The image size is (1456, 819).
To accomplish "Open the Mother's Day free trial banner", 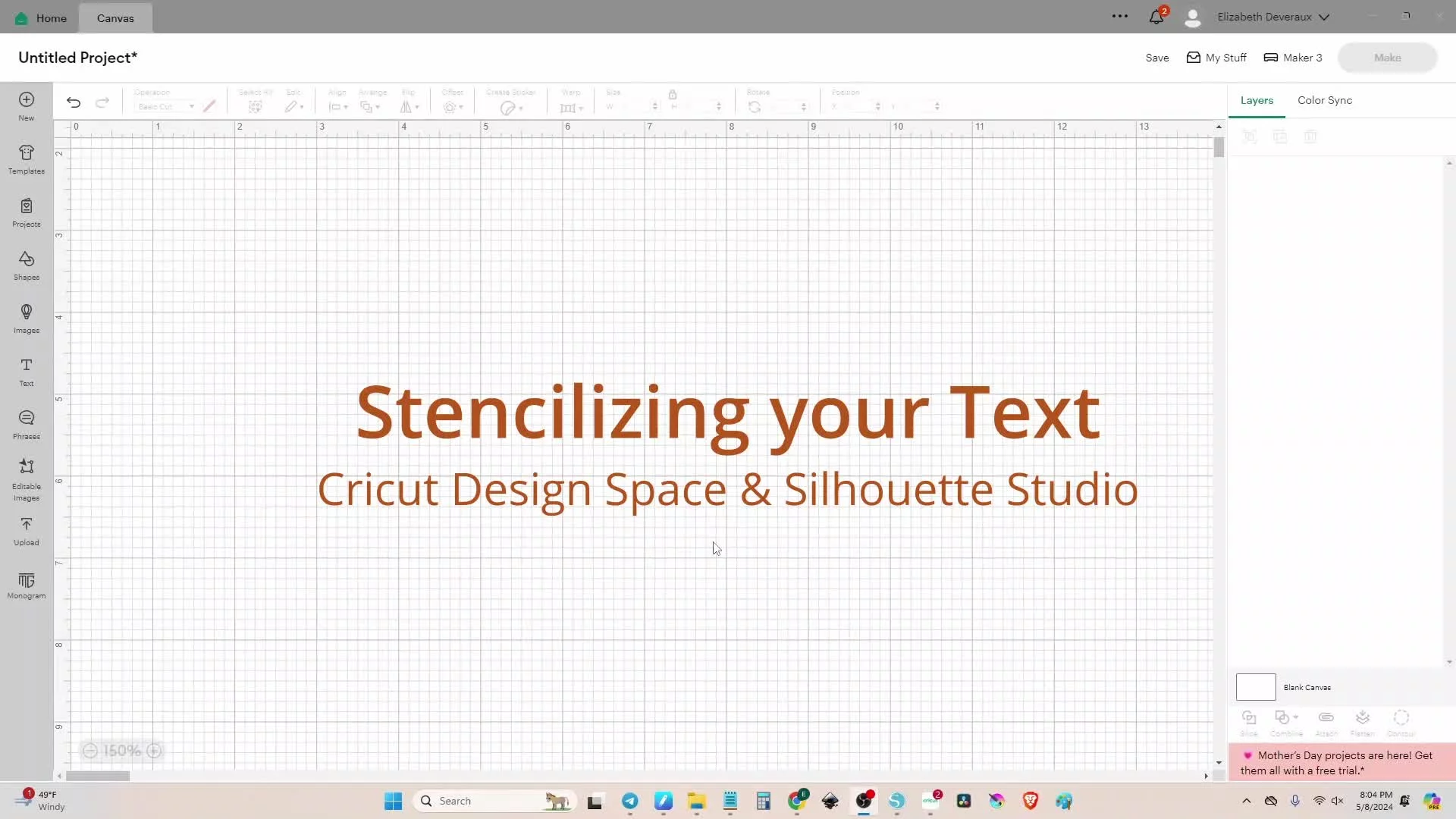I will pyautogui.click(x=1342, y=763).
